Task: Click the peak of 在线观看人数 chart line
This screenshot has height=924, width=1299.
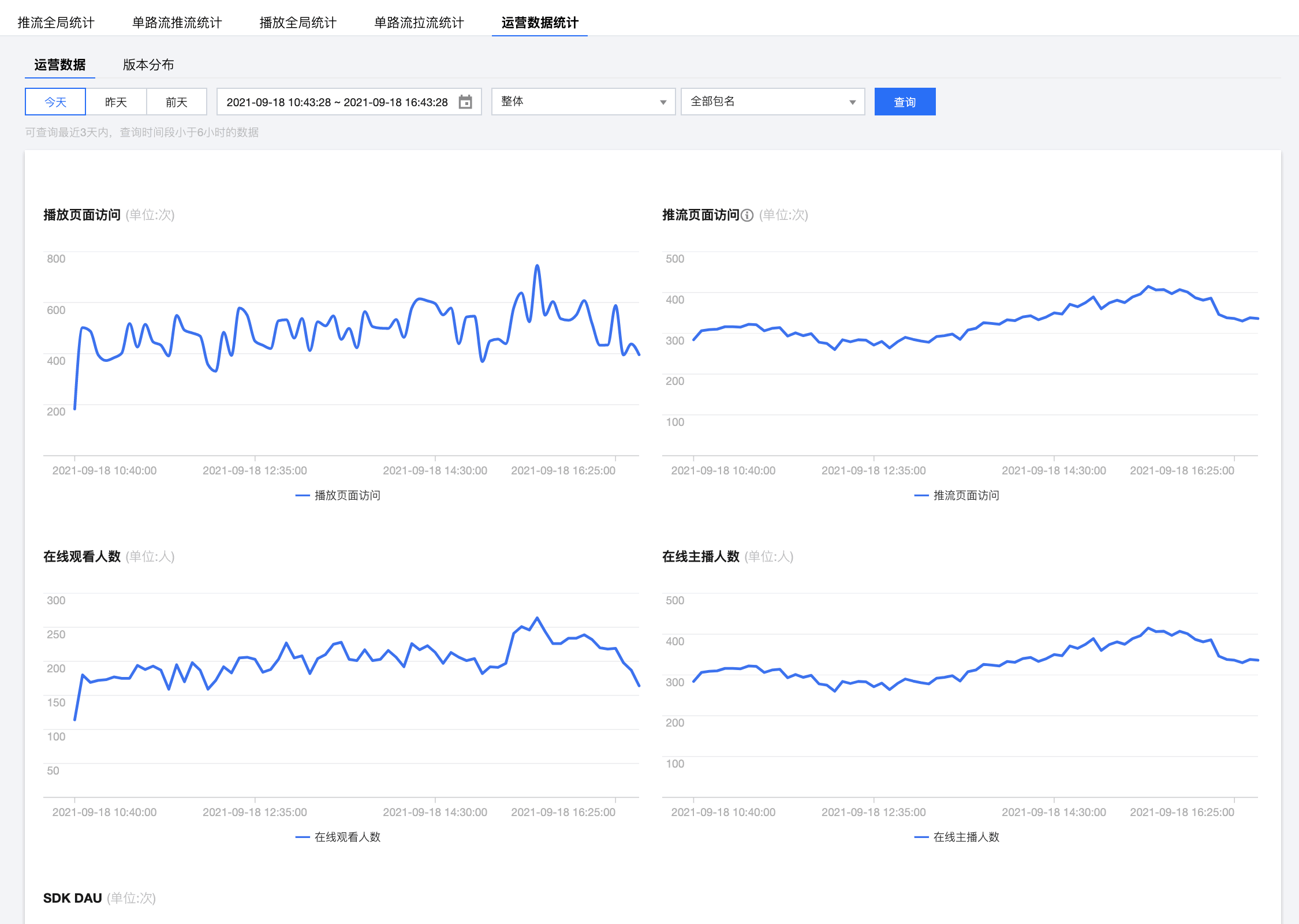Action: point(537,618)
